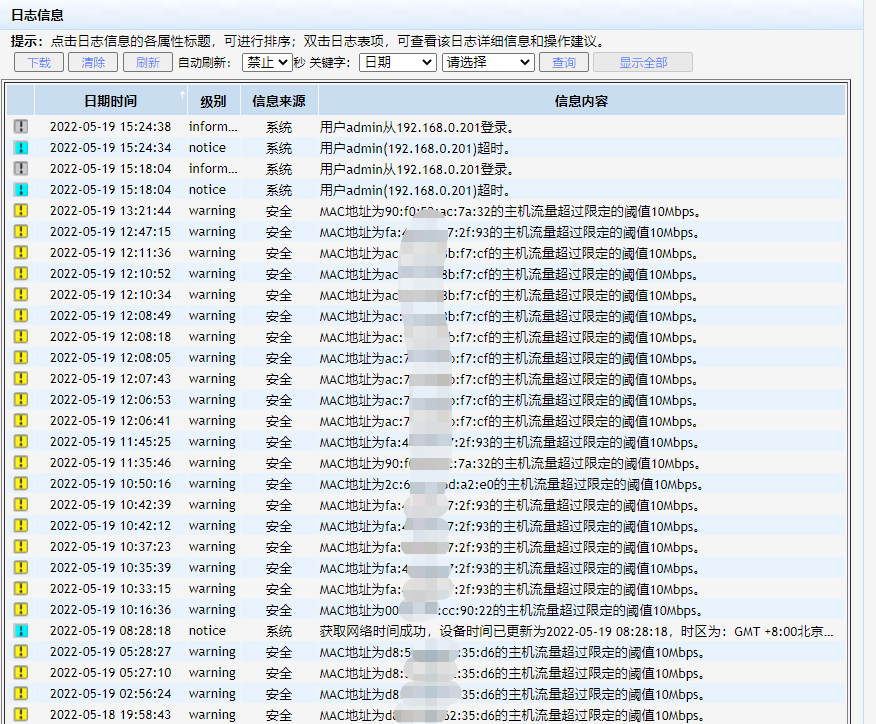This screenshot has height=724, width=876.
Task: Click the 清除 clear button
Action: pyautogui.click(x=93, y=63)
